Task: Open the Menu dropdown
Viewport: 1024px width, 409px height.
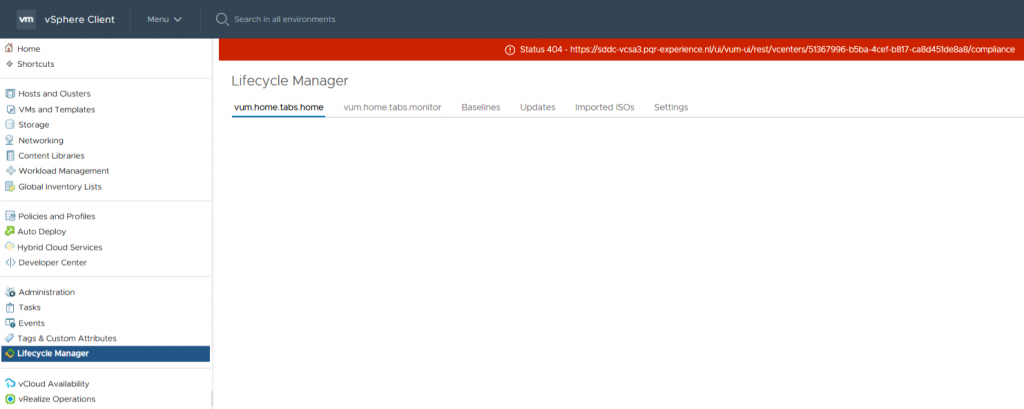Action: pos(164,20)
